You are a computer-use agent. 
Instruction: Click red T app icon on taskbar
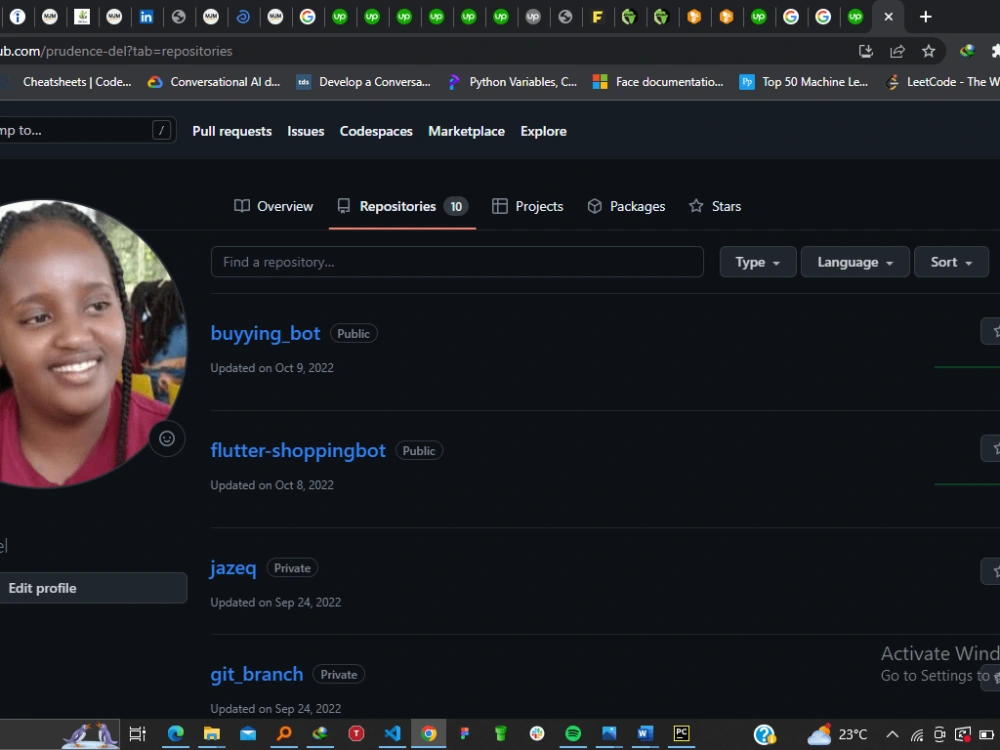pyautogui.click(x=356, y=734)
